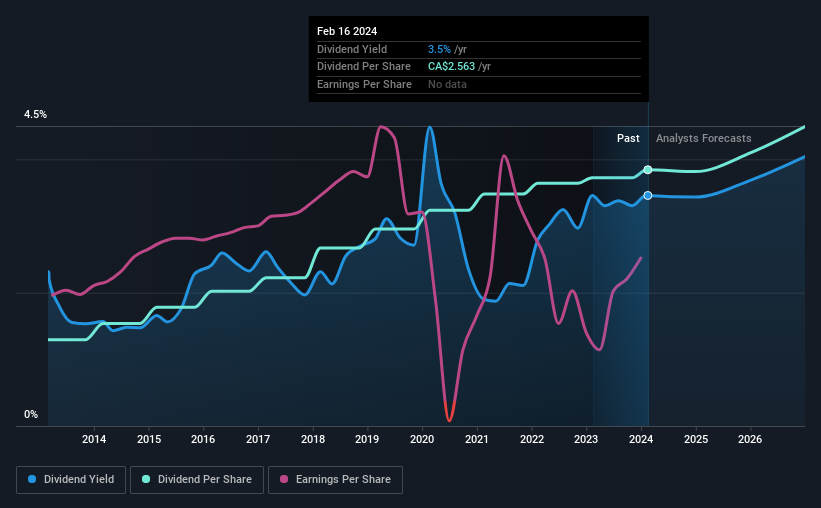The height and width of the screenshot is (508, 821).
Task: Click the 2017 label on the time axis
Action: tap(258, 439)
